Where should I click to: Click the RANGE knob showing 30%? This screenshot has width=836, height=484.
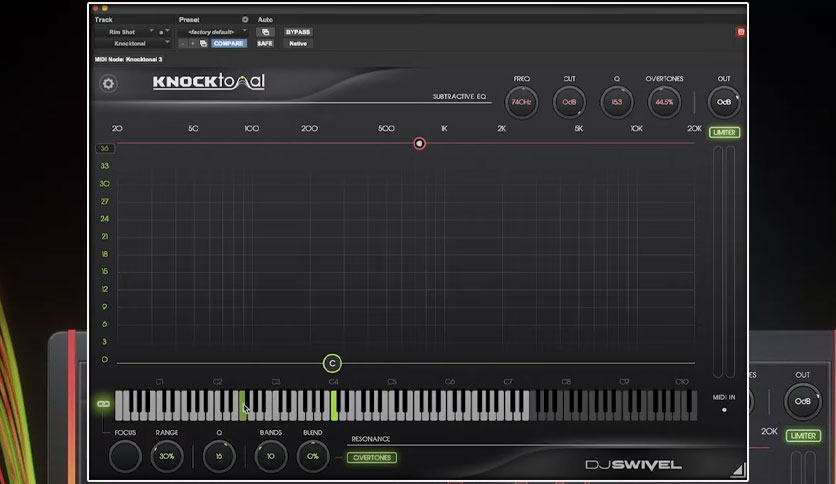point(166,456)
